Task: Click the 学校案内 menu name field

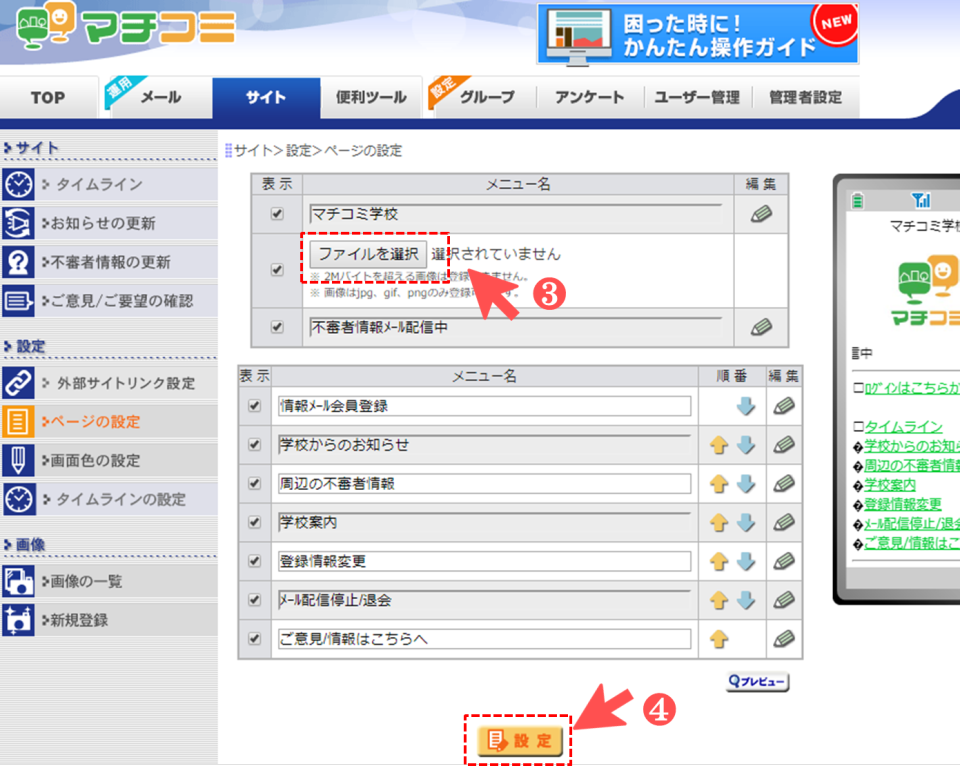Action: tap(484, 523)
